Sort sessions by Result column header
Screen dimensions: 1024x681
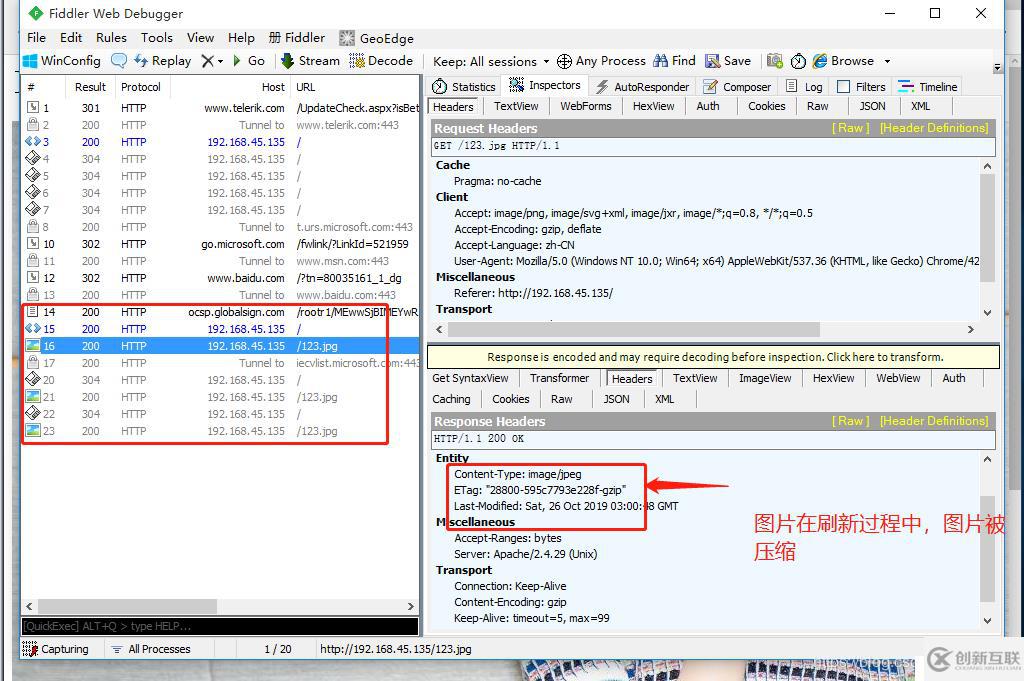pyautogui.click(x=90, y=87)
